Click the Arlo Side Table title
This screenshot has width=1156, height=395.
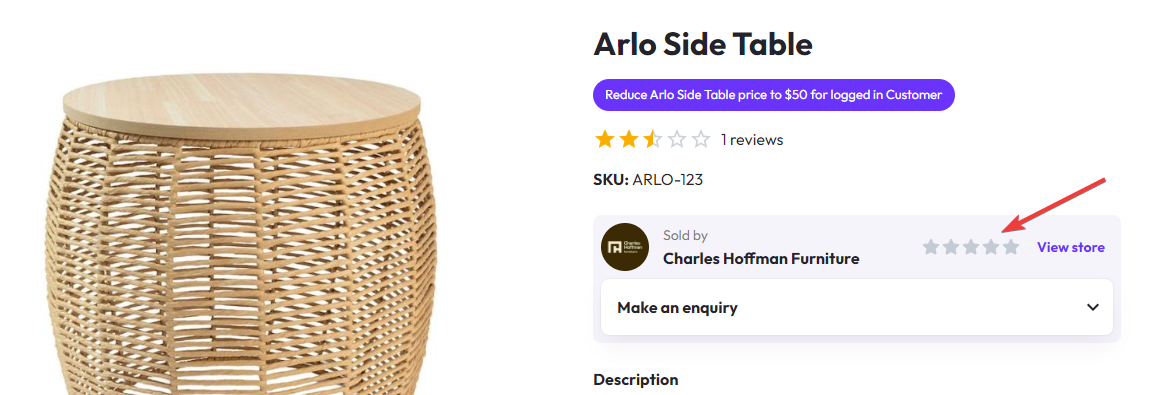tap(703, 44)
